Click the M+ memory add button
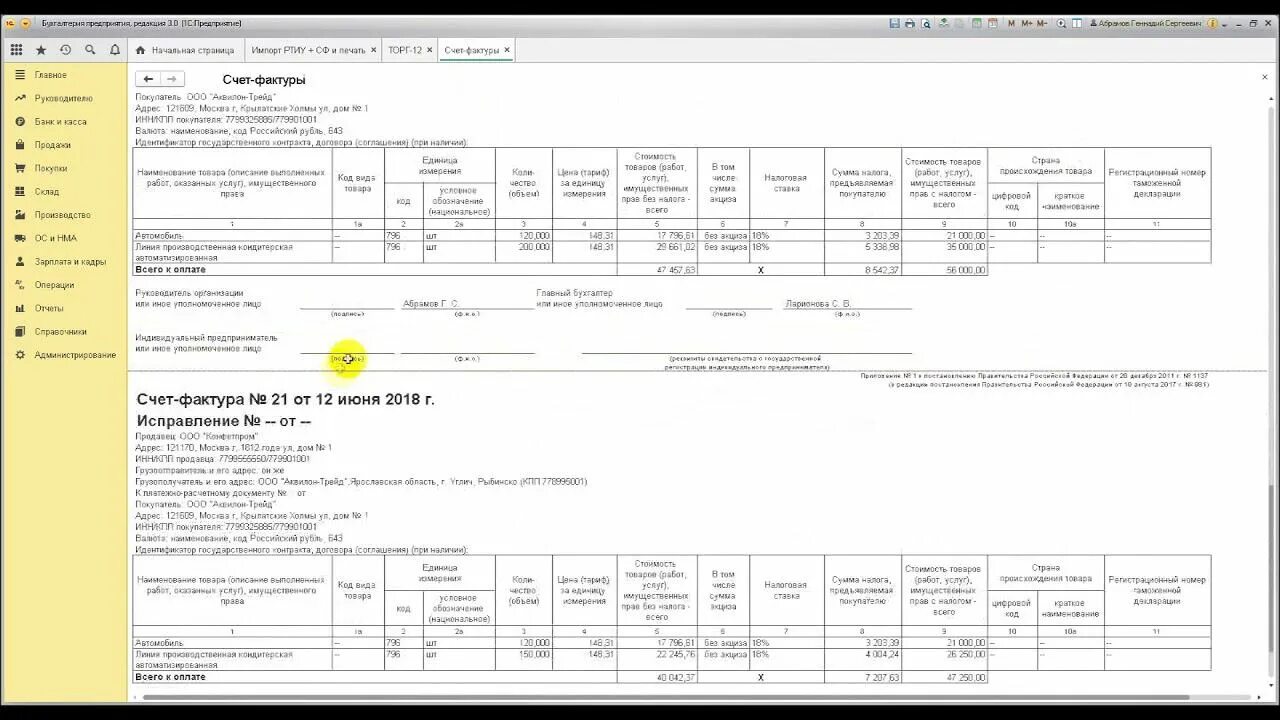Viewport: 1280px width, 720px height. (1026, 23)
